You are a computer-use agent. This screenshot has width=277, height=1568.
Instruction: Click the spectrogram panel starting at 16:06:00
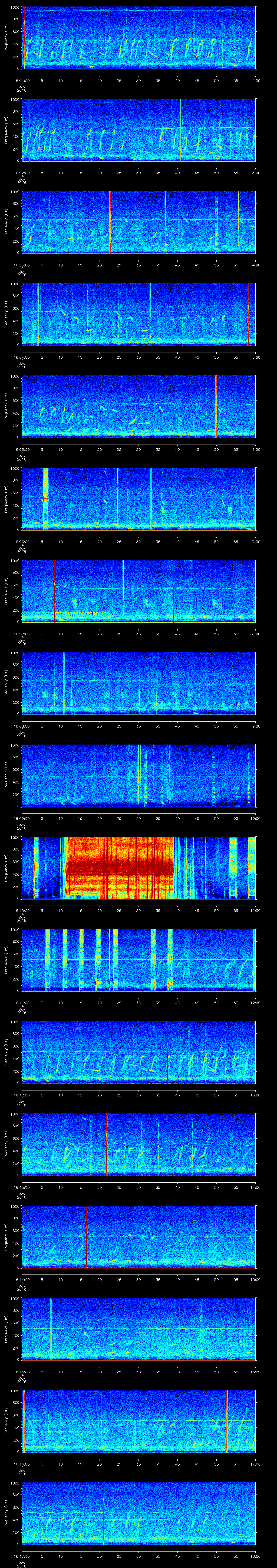[139, 499]
